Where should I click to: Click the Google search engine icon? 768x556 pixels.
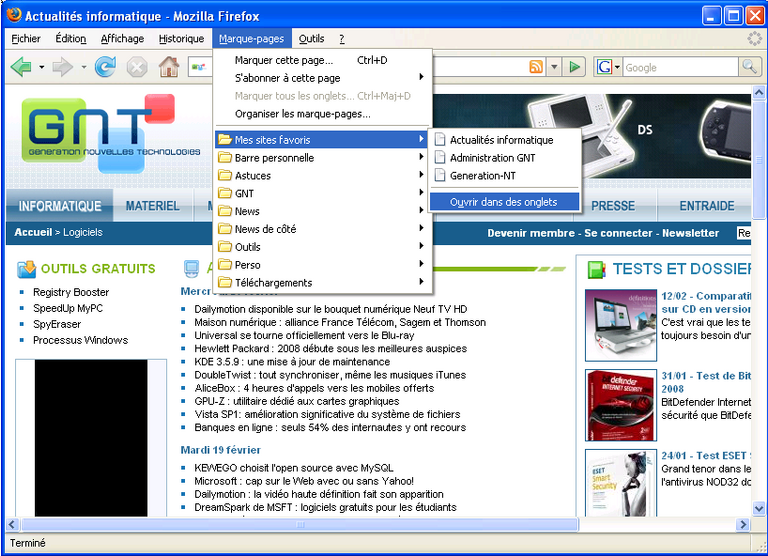click(604, 67)
